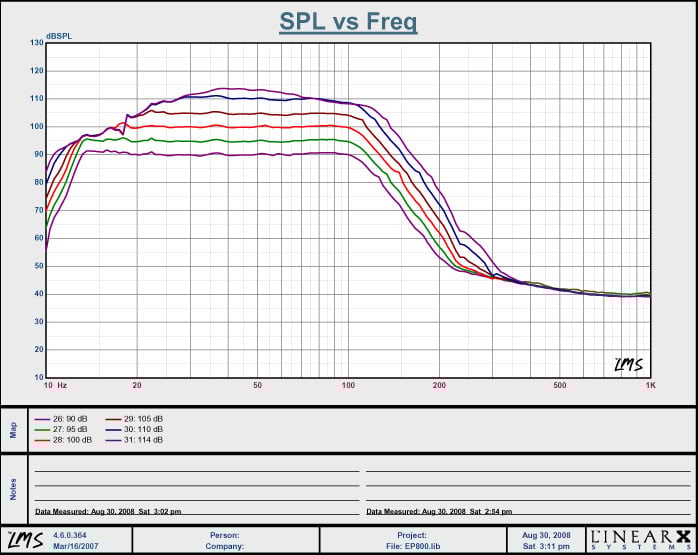The image size is (698, 555).
Task: Select the 30: 110 dB legend entry
Action: click(140, 429)
